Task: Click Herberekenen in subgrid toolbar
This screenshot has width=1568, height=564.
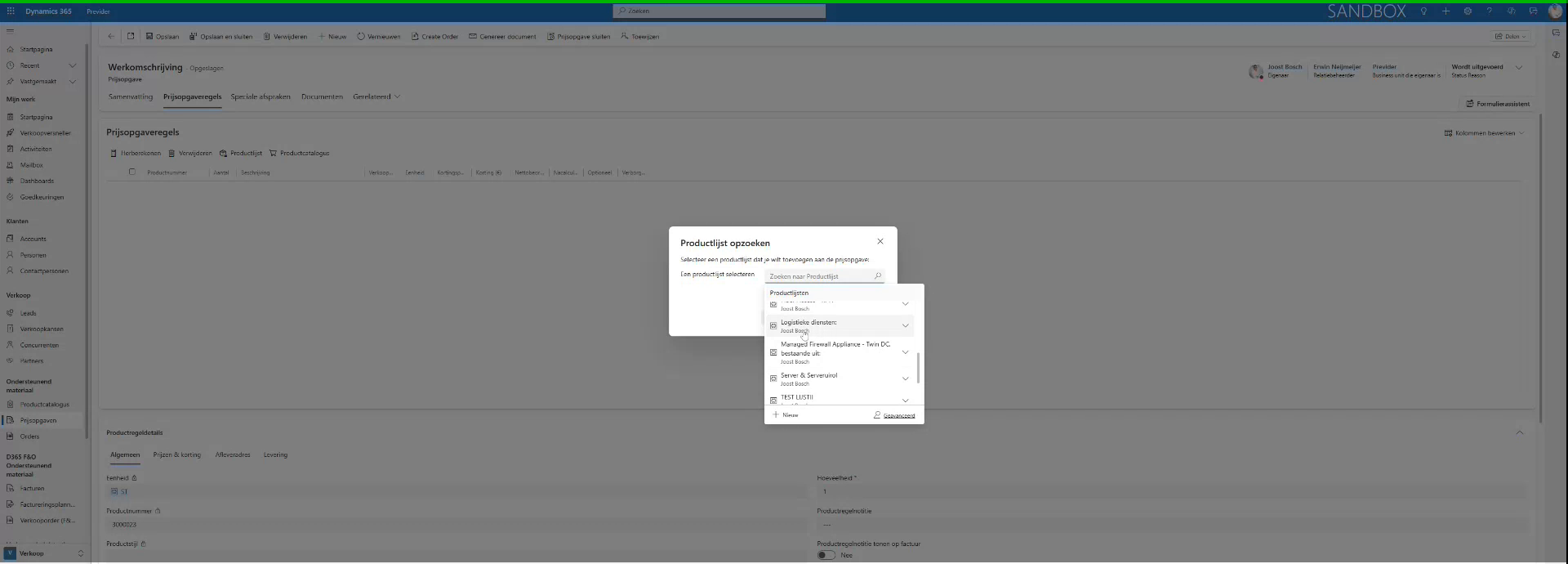Action: click(x=136, y=153)
